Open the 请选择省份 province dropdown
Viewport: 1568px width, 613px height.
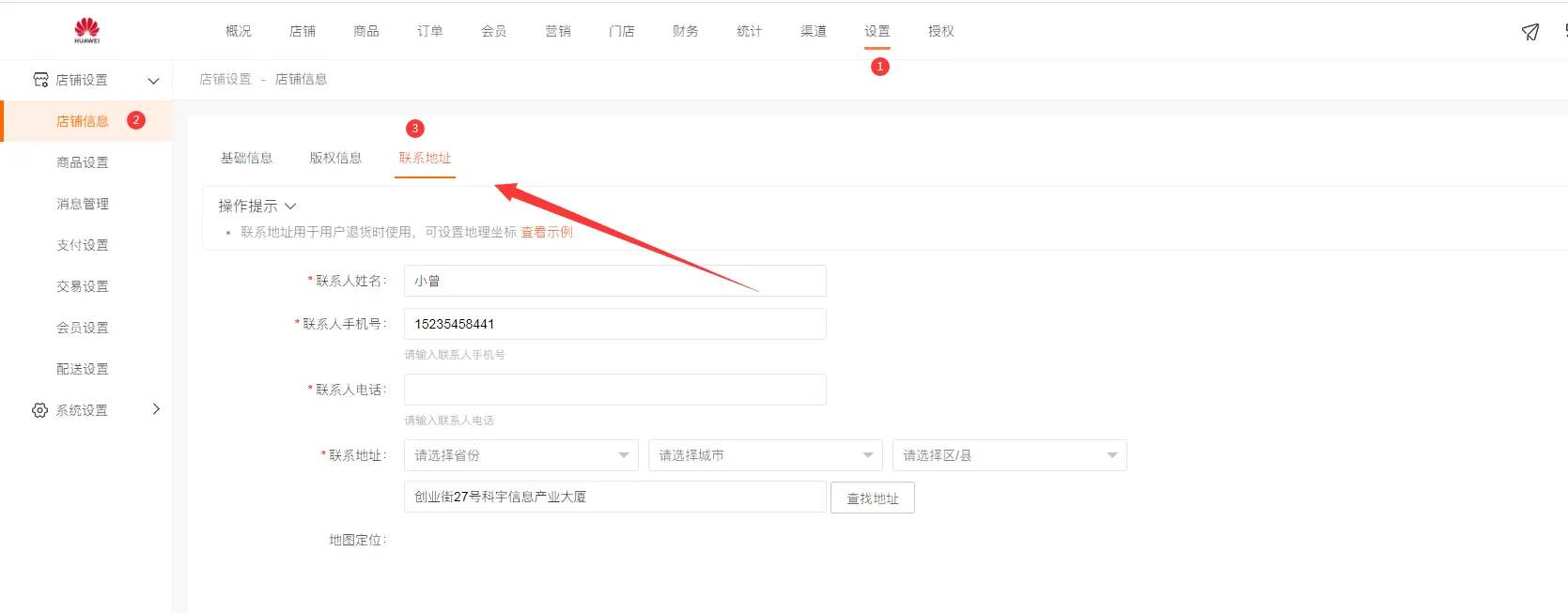(x=520, y=455)
